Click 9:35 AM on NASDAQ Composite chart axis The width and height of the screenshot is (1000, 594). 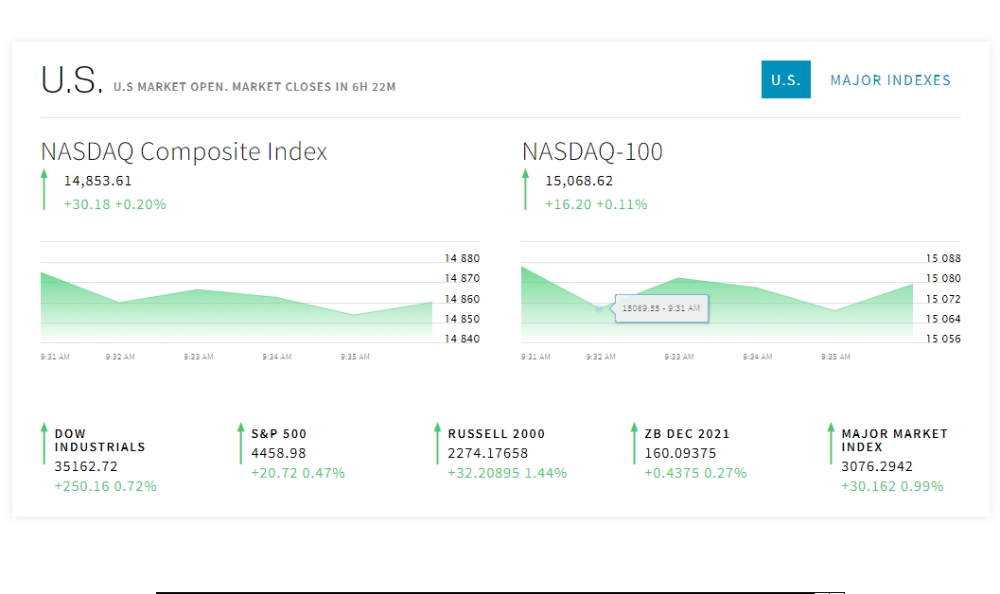pos(355,357)
